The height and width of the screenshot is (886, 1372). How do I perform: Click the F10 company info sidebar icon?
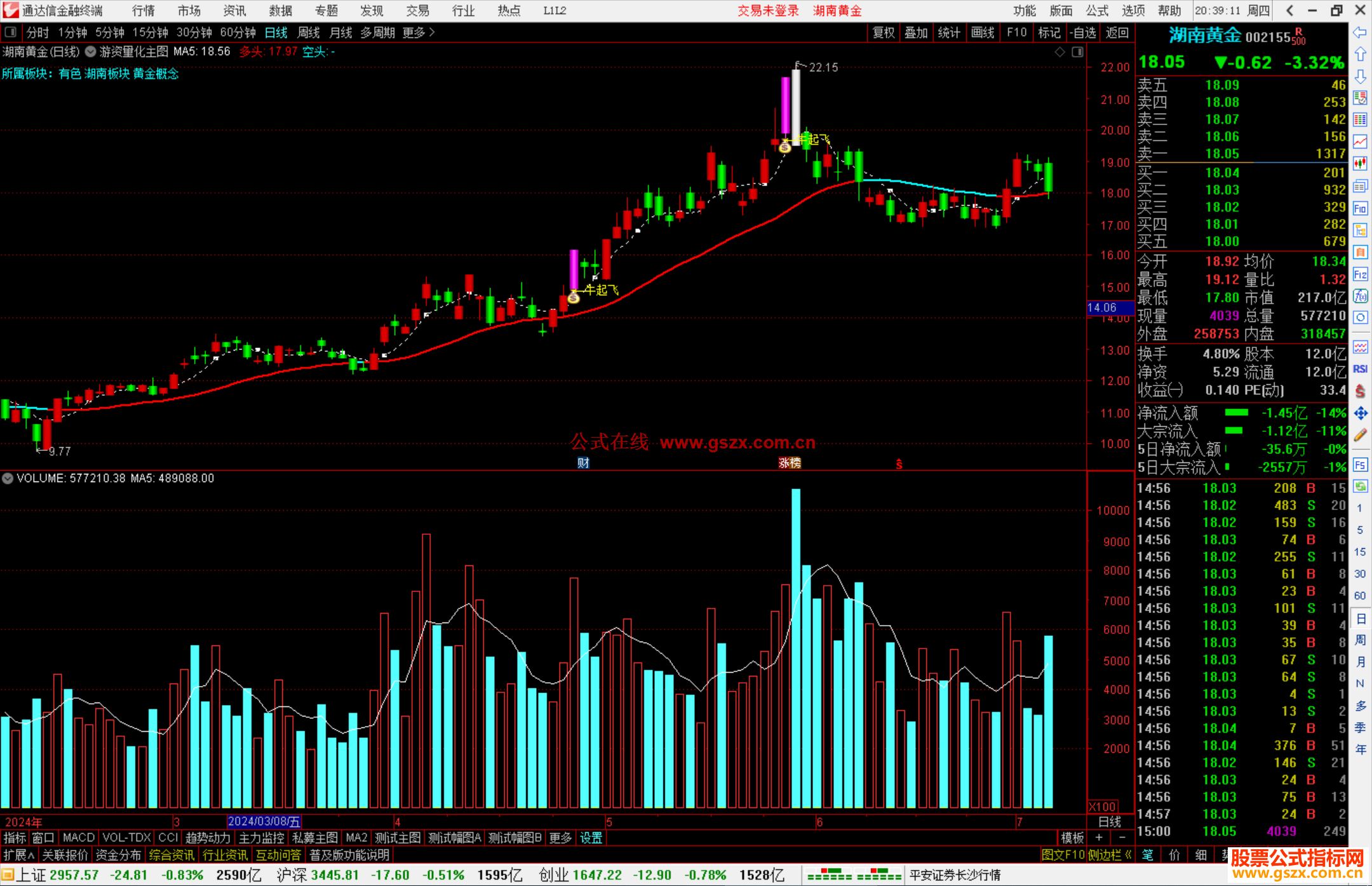(1360, 208)
